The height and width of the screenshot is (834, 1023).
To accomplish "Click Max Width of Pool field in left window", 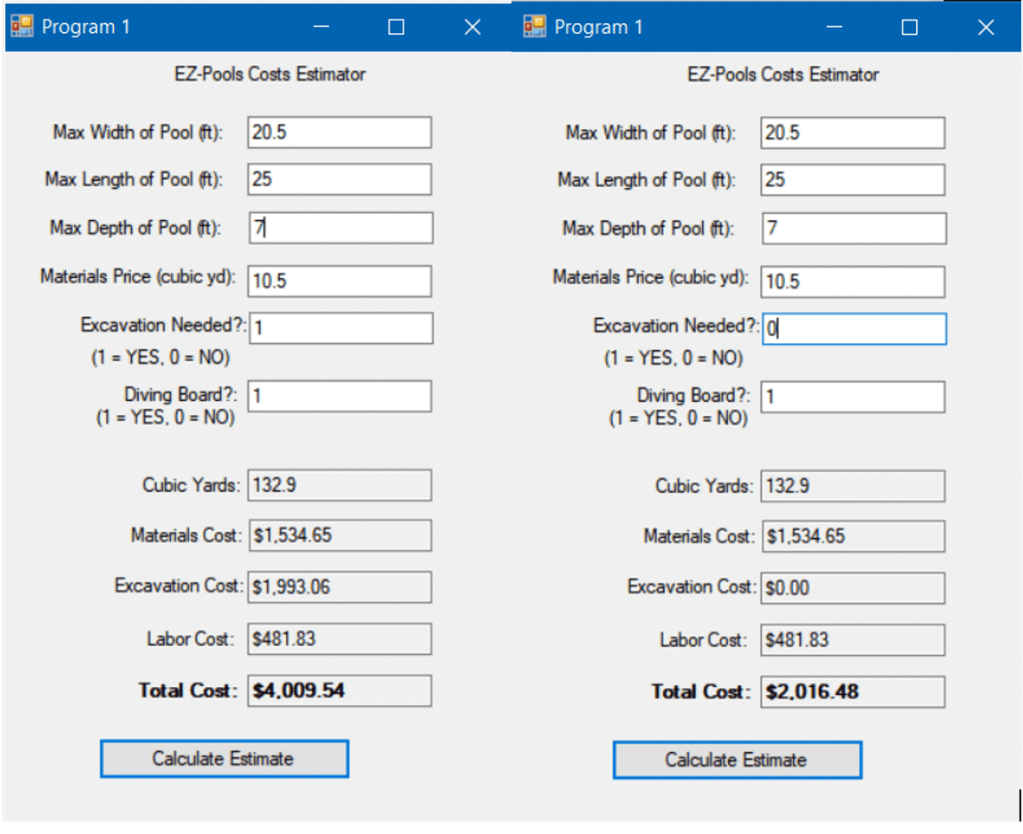I will (x=340, y=132).
